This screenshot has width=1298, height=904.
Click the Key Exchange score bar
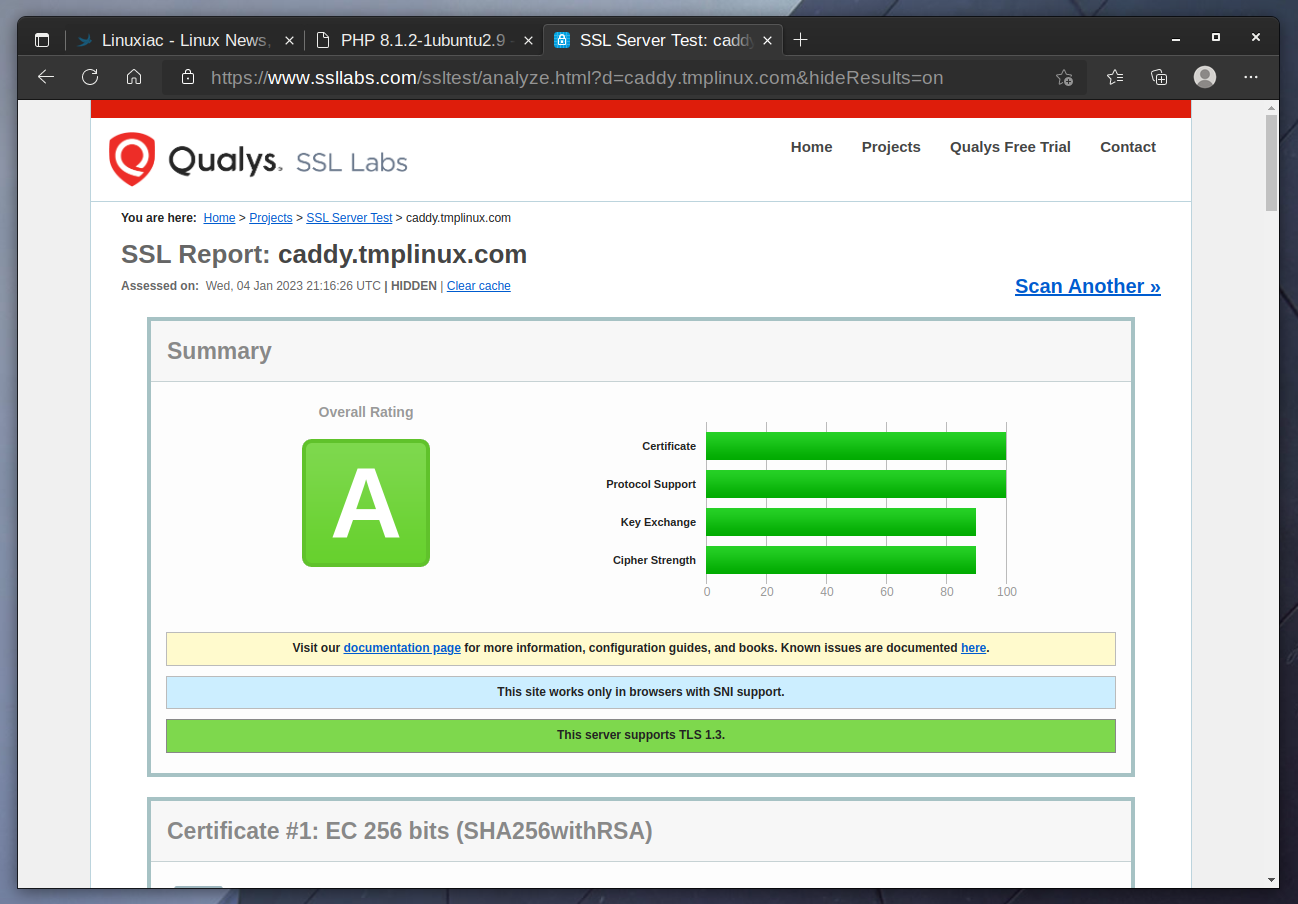pos(841,522)
